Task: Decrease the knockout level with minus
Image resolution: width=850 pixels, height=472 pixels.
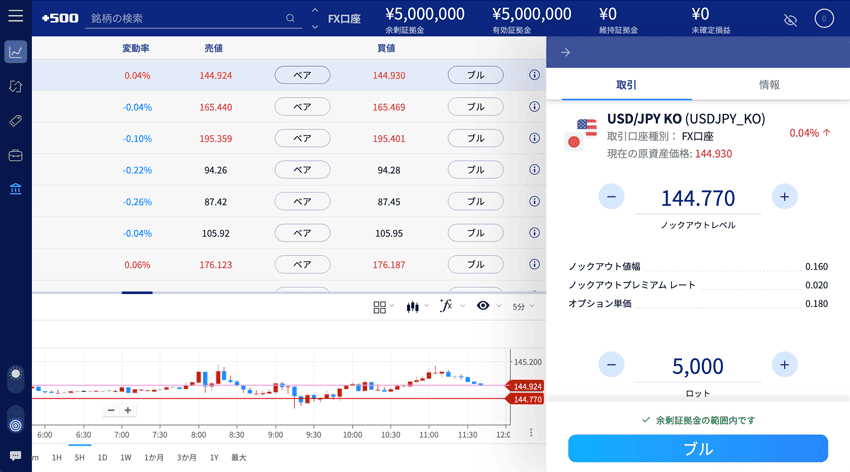Action: 611,197
